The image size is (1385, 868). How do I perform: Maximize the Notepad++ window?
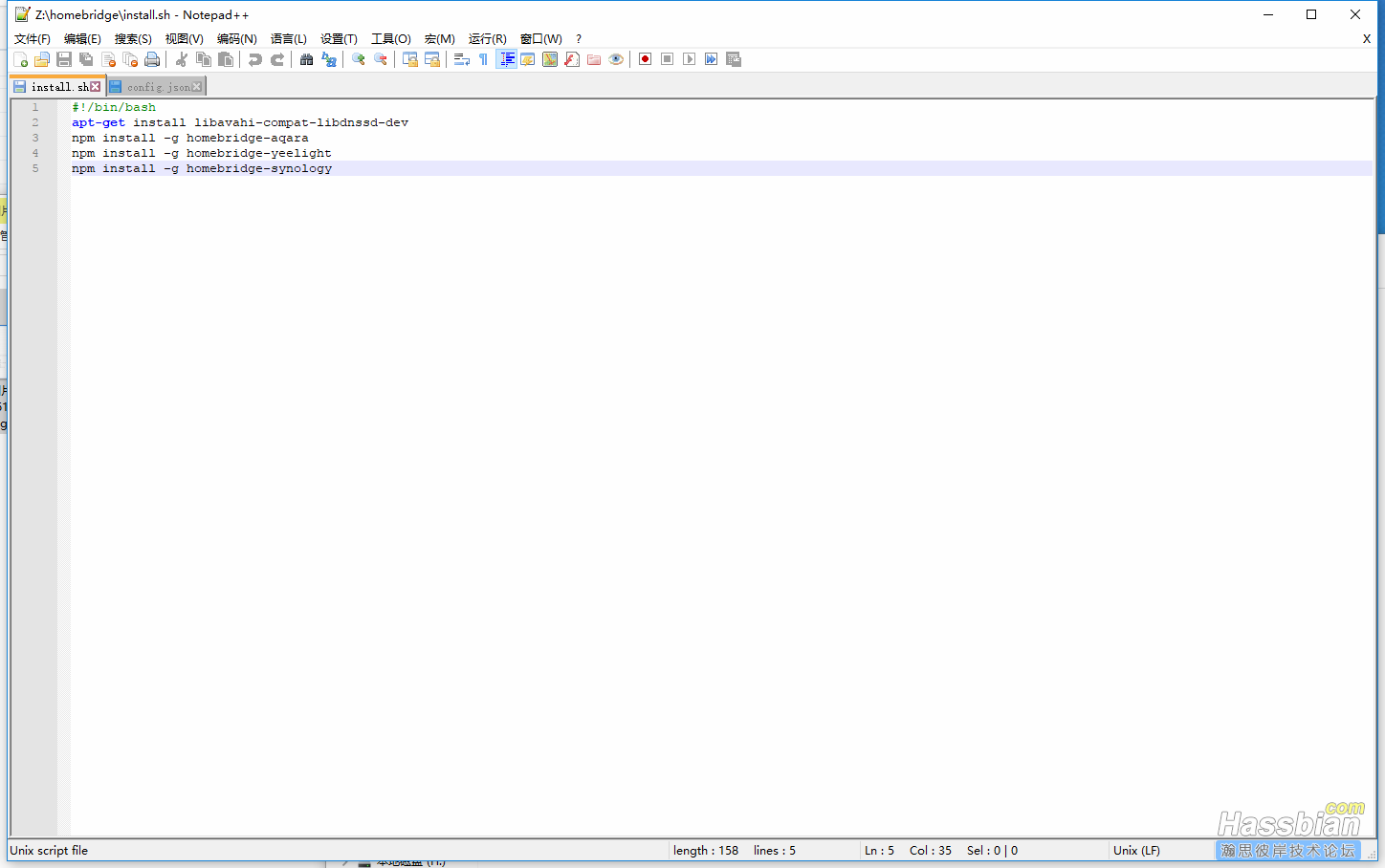(x=1311, y=14)
